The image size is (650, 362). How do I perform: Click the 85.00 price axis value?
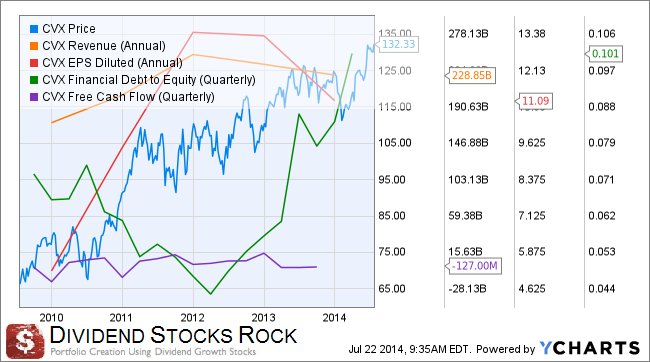[392, 216]
